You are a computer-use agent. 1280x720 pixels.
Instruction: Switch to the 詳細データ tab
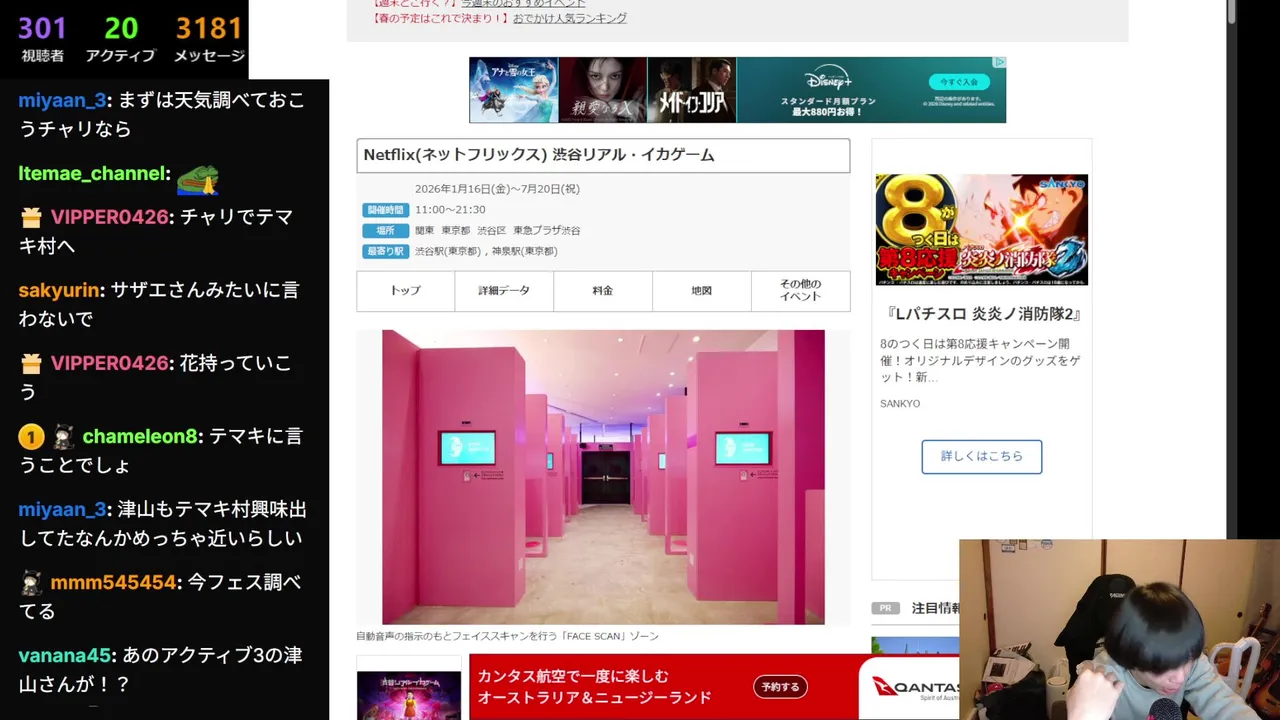[x=503, y=291]
